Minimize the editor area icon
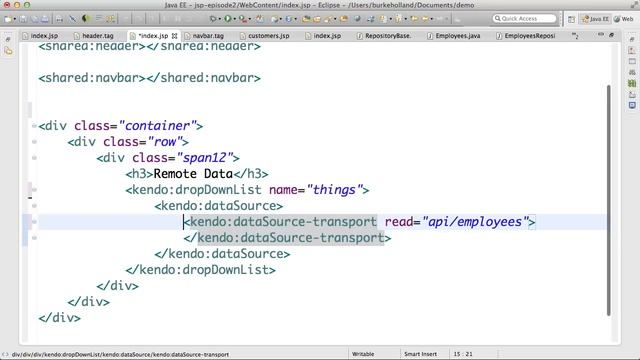This screenshot has width=640, height=360. [x=601, y=35]
